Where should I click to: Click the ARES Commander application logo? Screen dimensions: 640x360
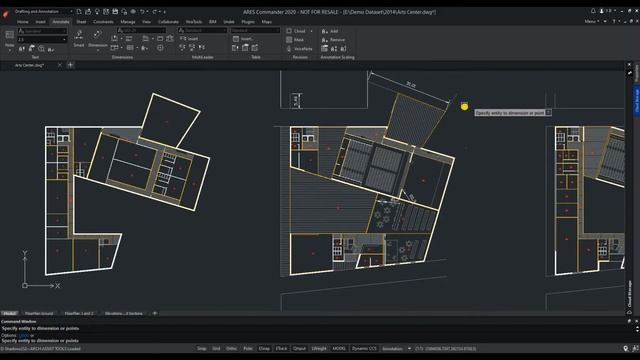point(6,13)
